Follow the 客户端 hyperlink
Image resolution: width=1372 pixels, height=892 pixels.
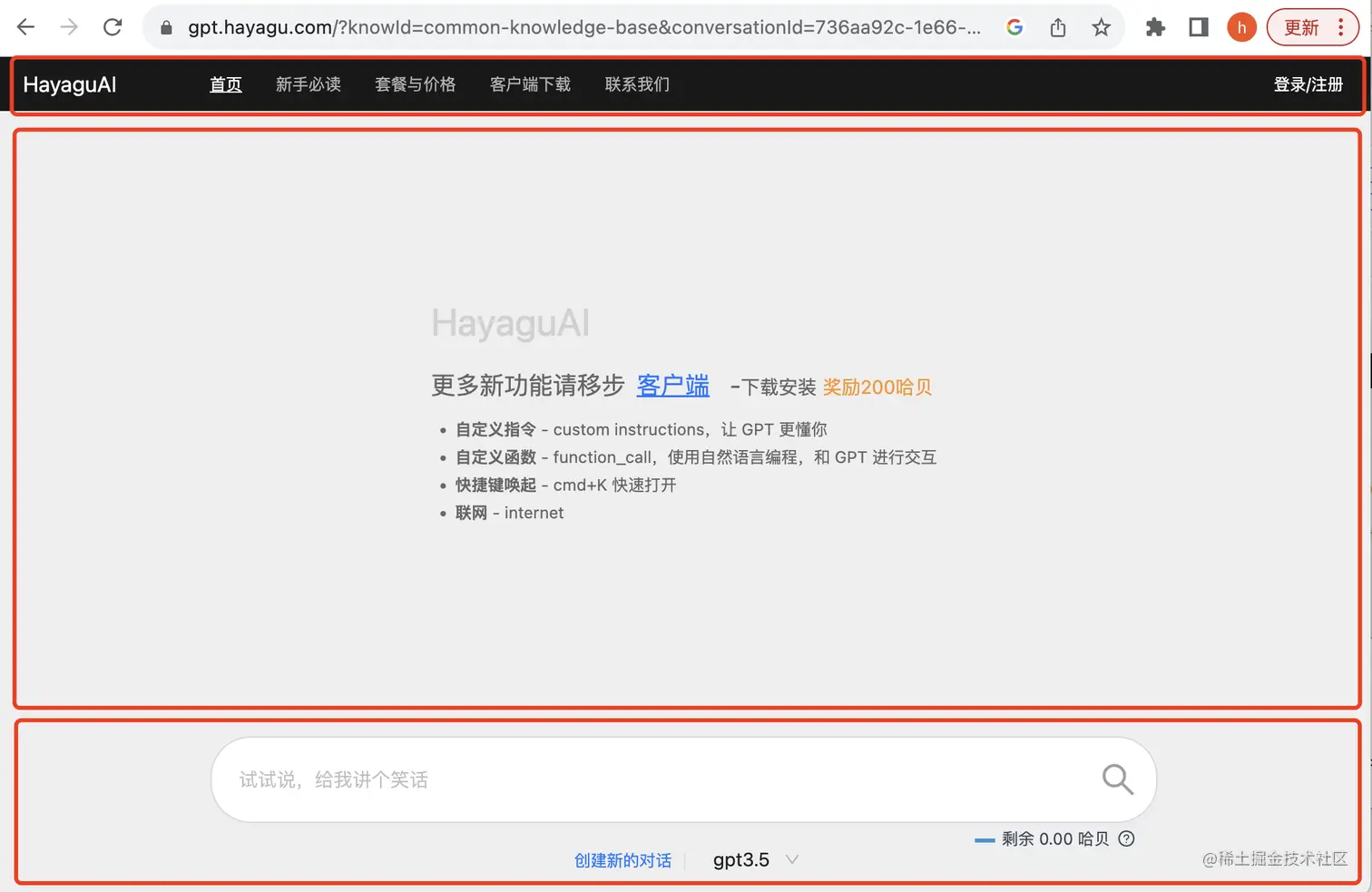pos(673,386)
